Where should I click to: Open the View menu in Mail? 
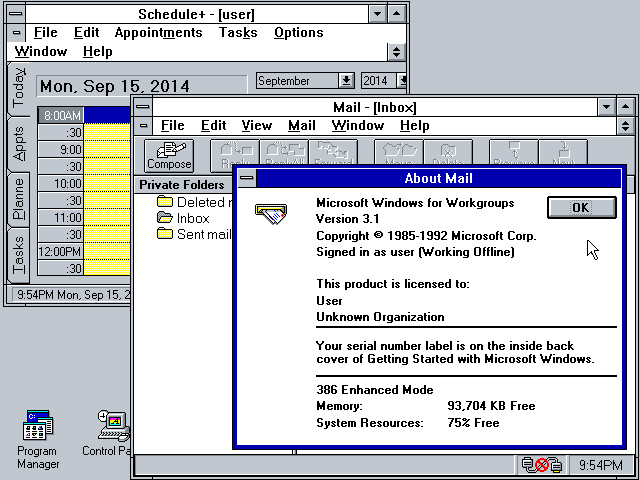coord(256,126)
